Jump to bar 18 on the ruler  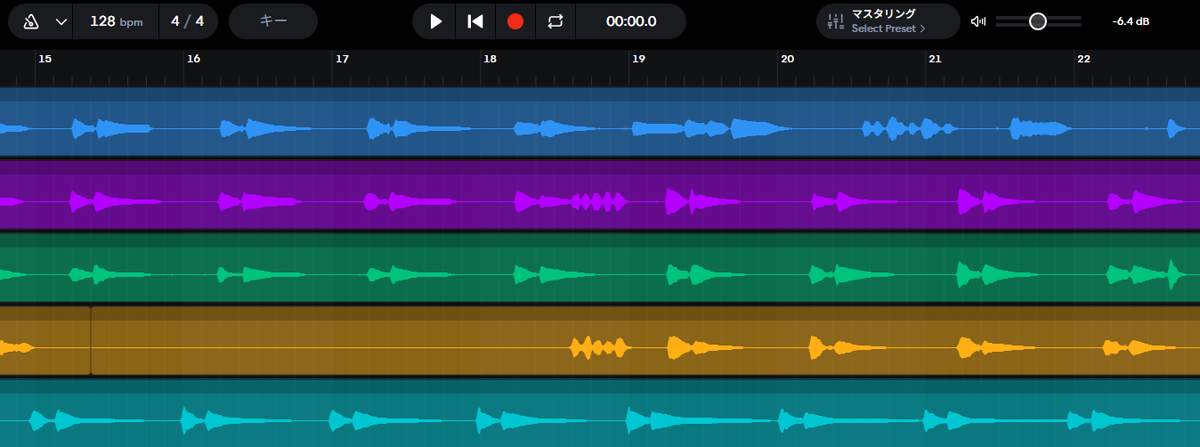pos(490,59)
